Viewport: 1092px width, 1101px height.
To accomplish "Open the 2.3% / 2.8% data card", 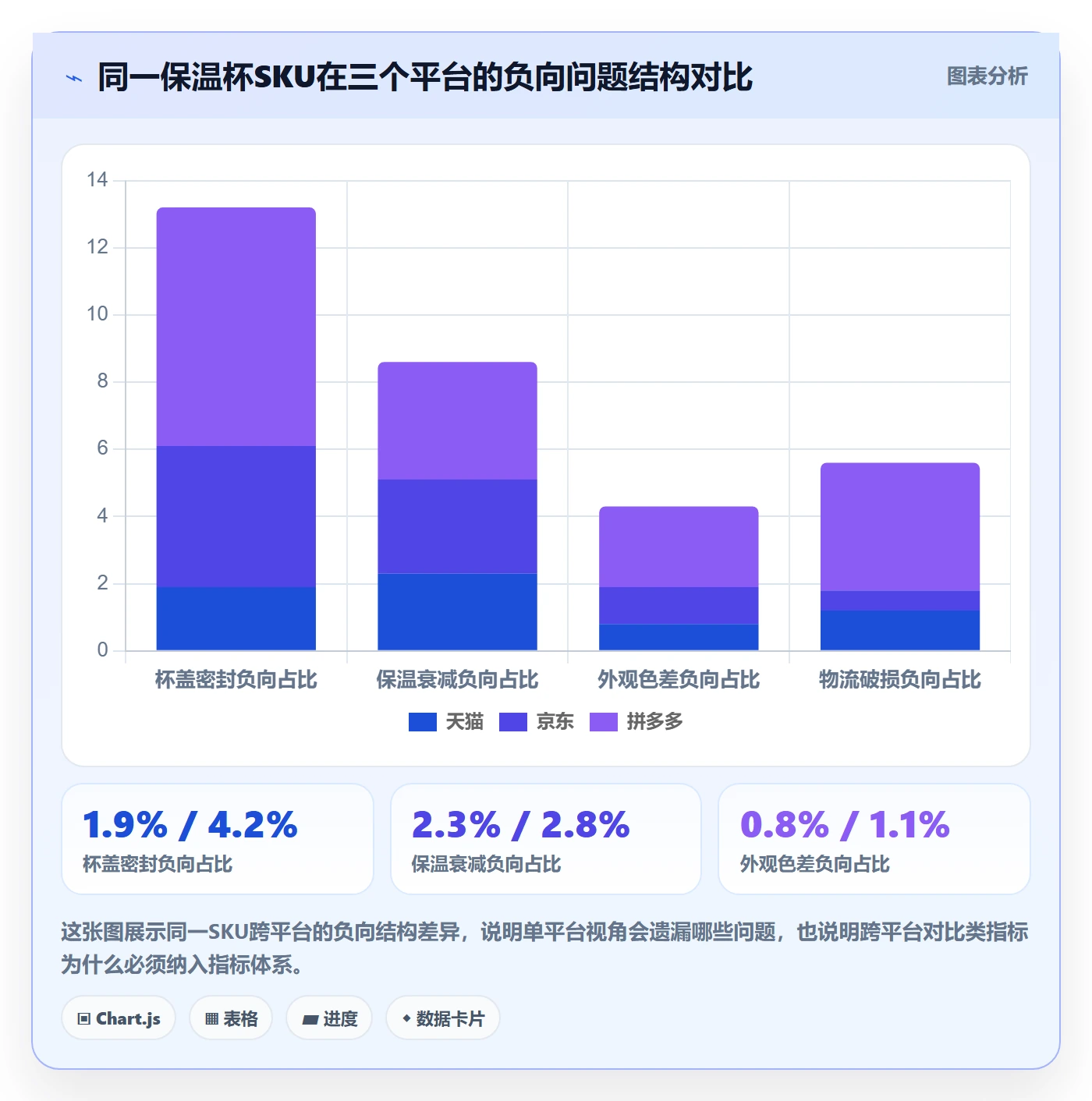I will 546,839.
